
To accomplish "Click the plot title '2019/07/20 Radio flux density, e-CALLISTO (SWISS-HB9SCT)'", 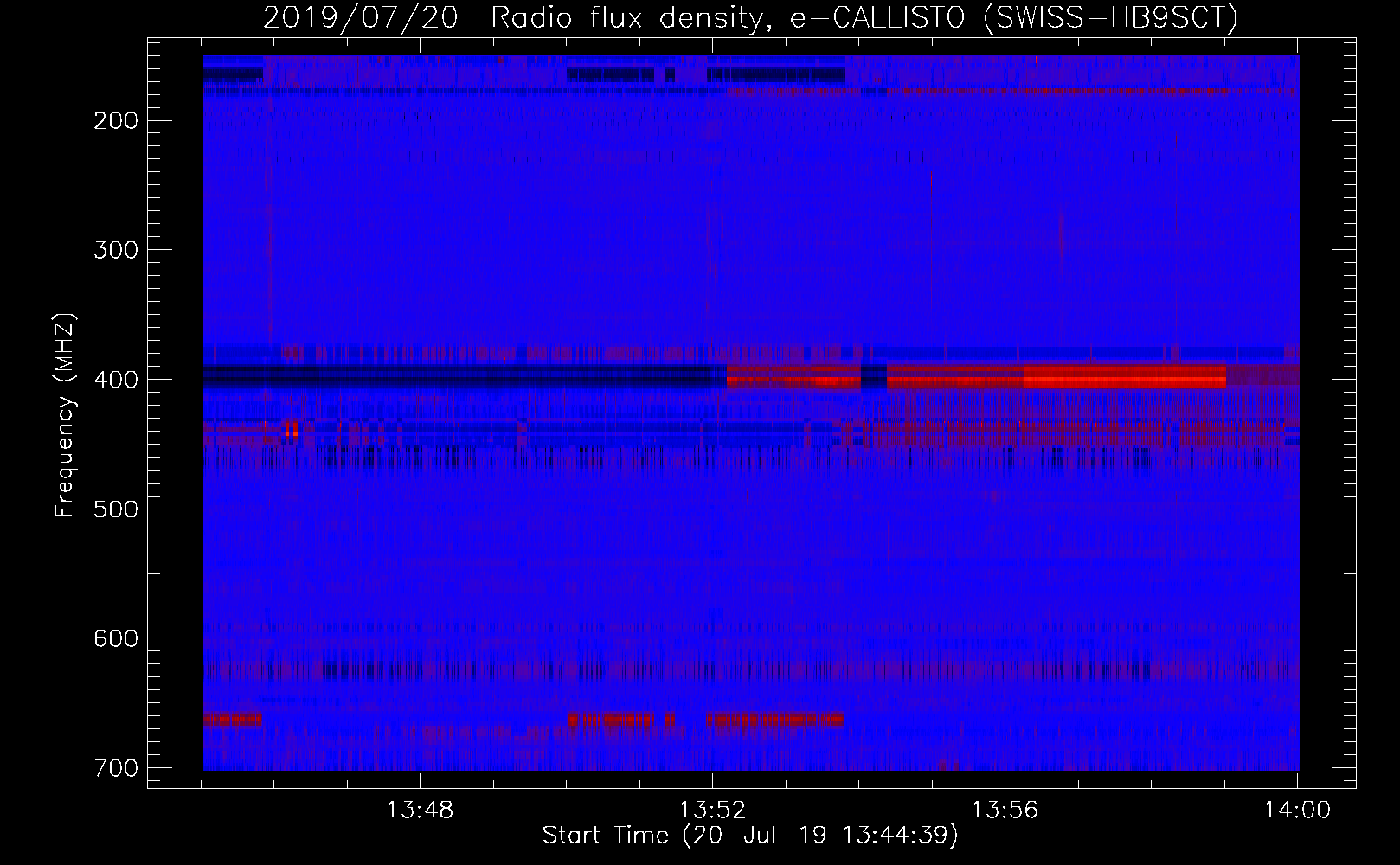I will (750, 17).
